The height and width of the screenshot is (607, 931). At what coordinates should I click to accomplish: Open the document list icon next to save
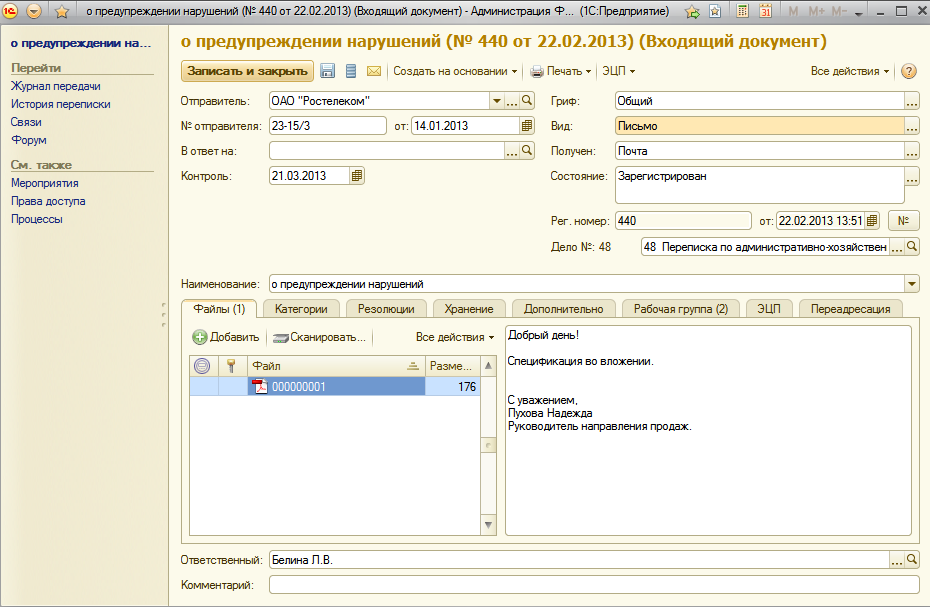tap(351, 71)
